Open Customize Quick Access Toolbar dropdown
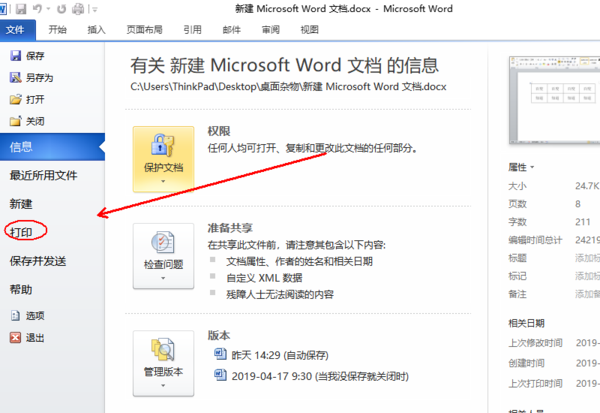This screenshot has width=600, height=413. pyautogui.click(x=94, y=9)
